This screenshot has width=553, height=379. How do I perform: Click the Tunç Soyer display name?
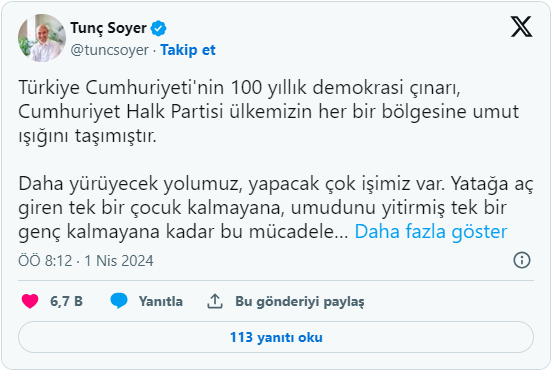coord(109,28)
